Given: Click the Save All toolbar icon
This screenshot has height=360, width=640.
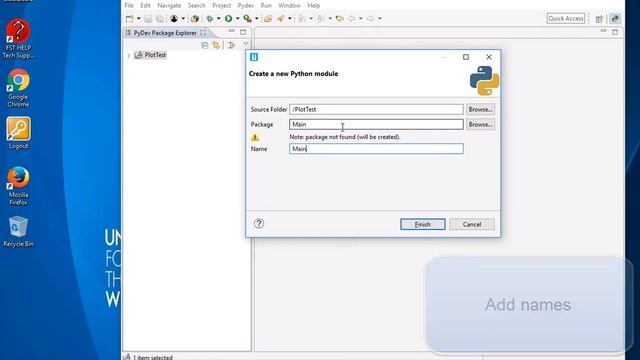Looking at the screenshot, I should [x=160, y=18].
